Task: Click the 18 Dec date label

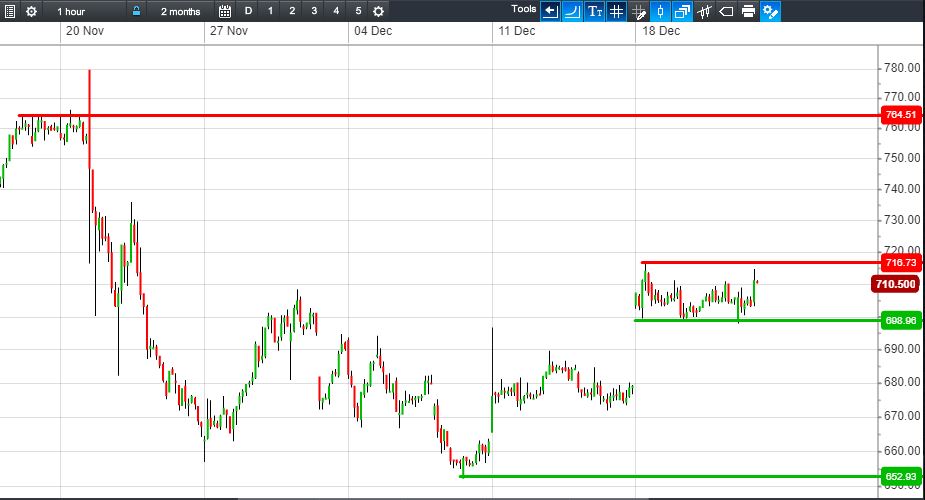Action: pyautogui.click(x=661, y=31)
